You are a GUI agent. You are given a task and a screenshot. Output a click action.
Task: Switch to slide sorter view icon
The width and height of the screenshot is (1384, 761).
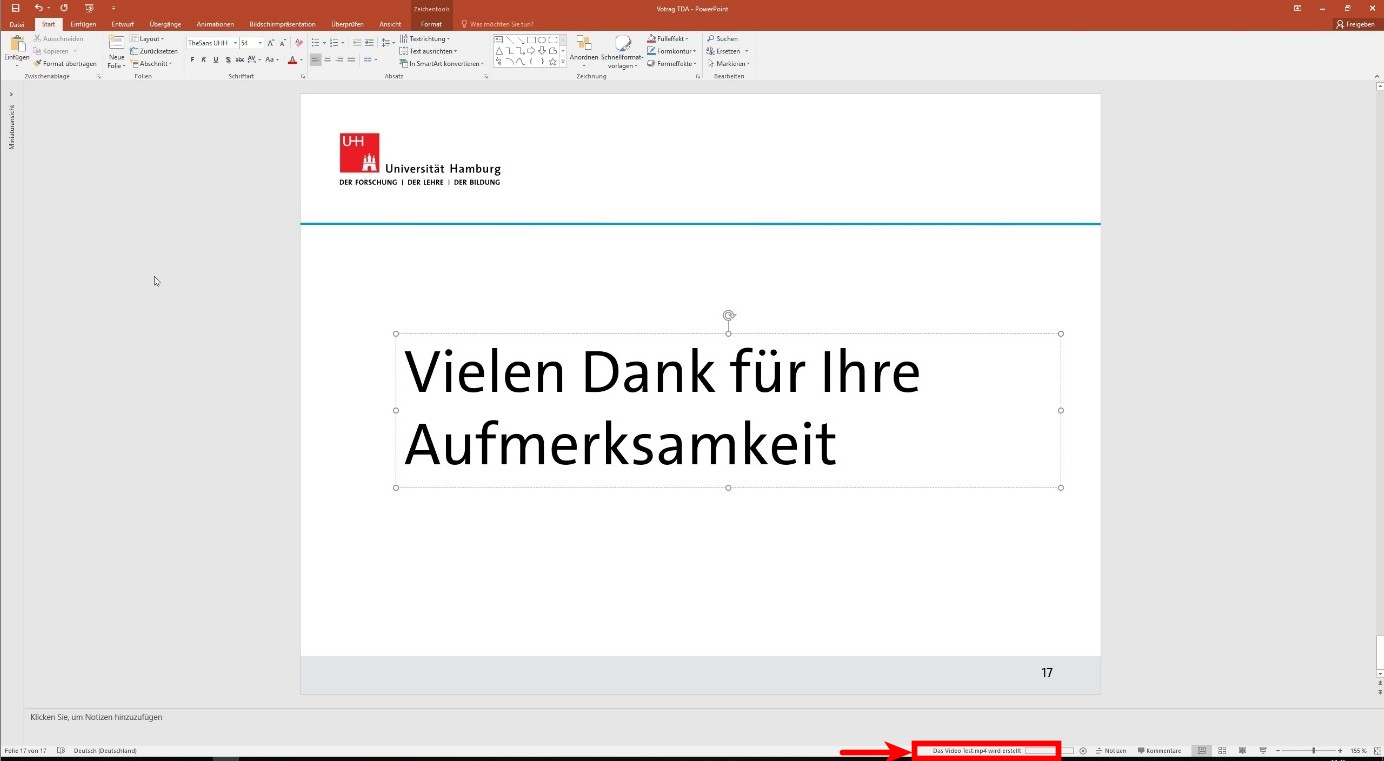pos(1222,751)
